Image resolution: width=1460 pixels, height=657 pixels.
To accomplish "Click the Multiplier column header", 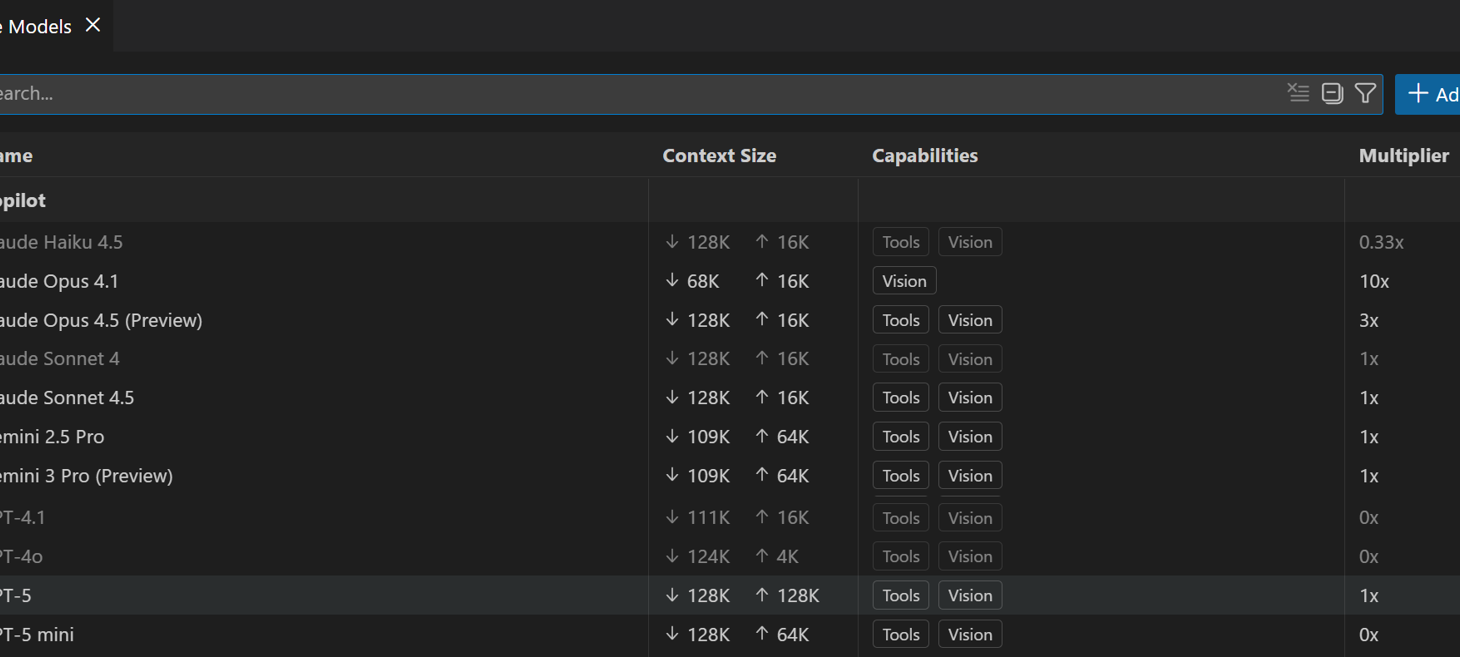I will [1403, 155].
